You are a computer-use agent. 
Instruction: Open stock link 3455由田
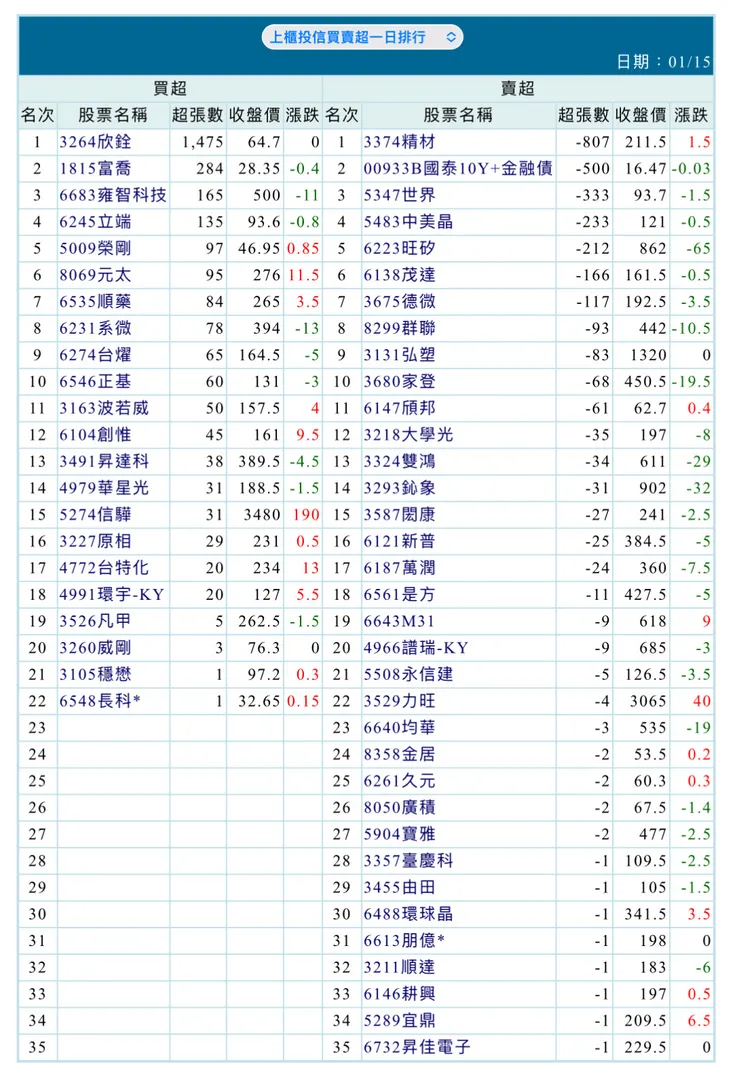[400, 888]
